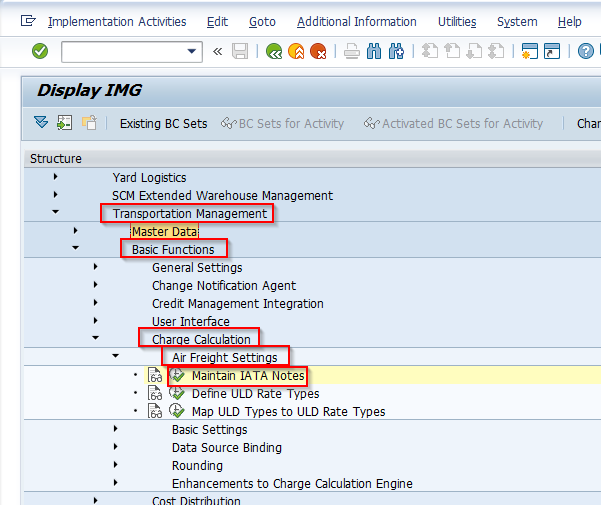This screenshot has width=601, height=505.
Task: Execute activity for Map ULD Types row
Action: click(177, 411)
